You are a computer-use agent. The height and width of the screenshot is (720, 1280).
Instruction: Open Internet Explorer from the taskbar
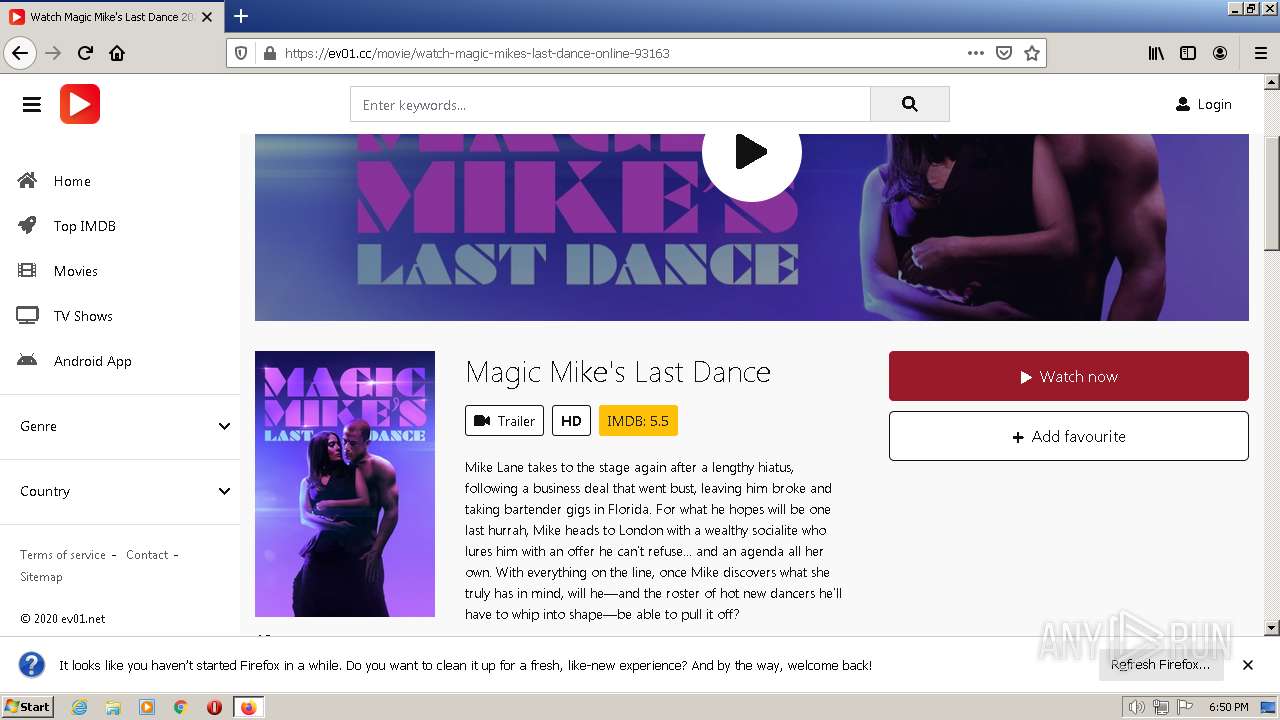tap(79, 707)
